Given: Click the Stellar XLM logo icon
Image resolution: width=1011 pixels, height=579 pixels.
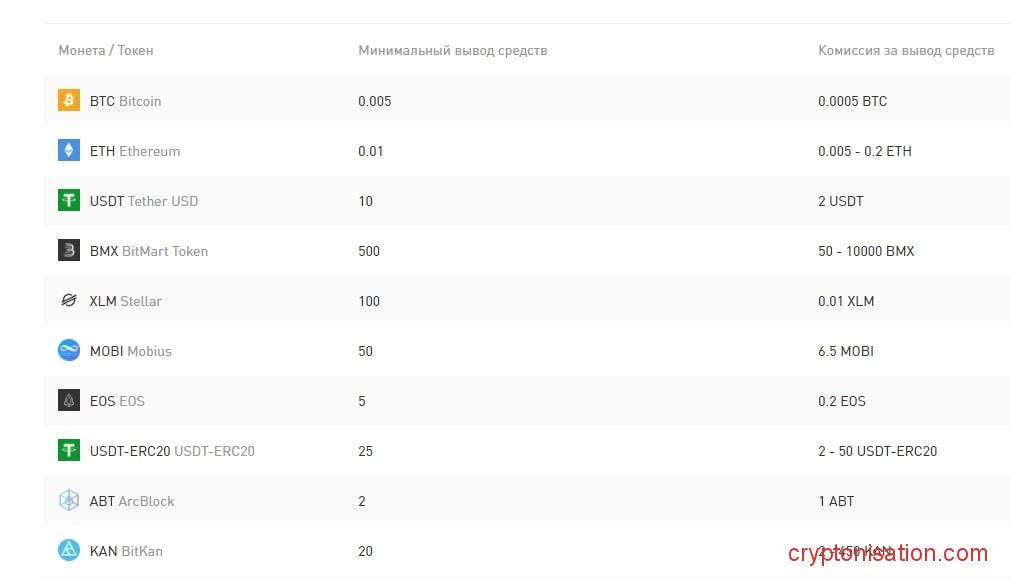Looking at the screenshot, I should (68, 300).
